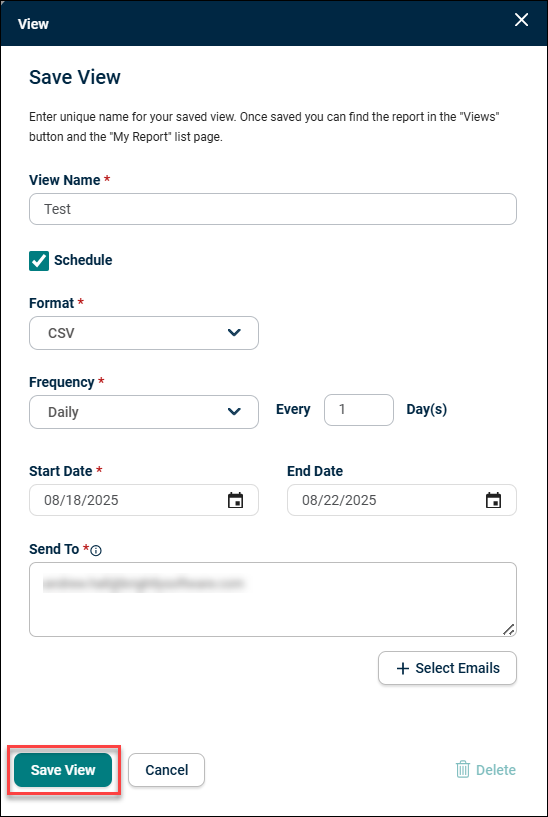Click the Cancel button
Image resolution: width=548 pixels, height=817 pixels.
tap(167, 770)
